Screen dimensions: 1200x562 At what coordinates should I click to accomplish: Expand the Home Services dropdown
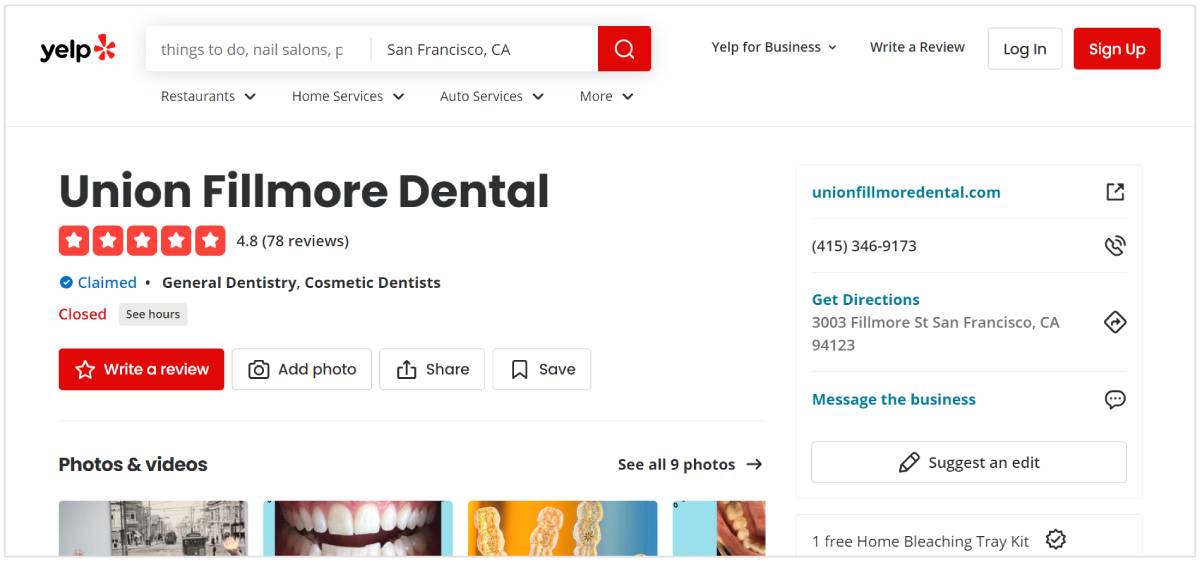click(348, 96)
